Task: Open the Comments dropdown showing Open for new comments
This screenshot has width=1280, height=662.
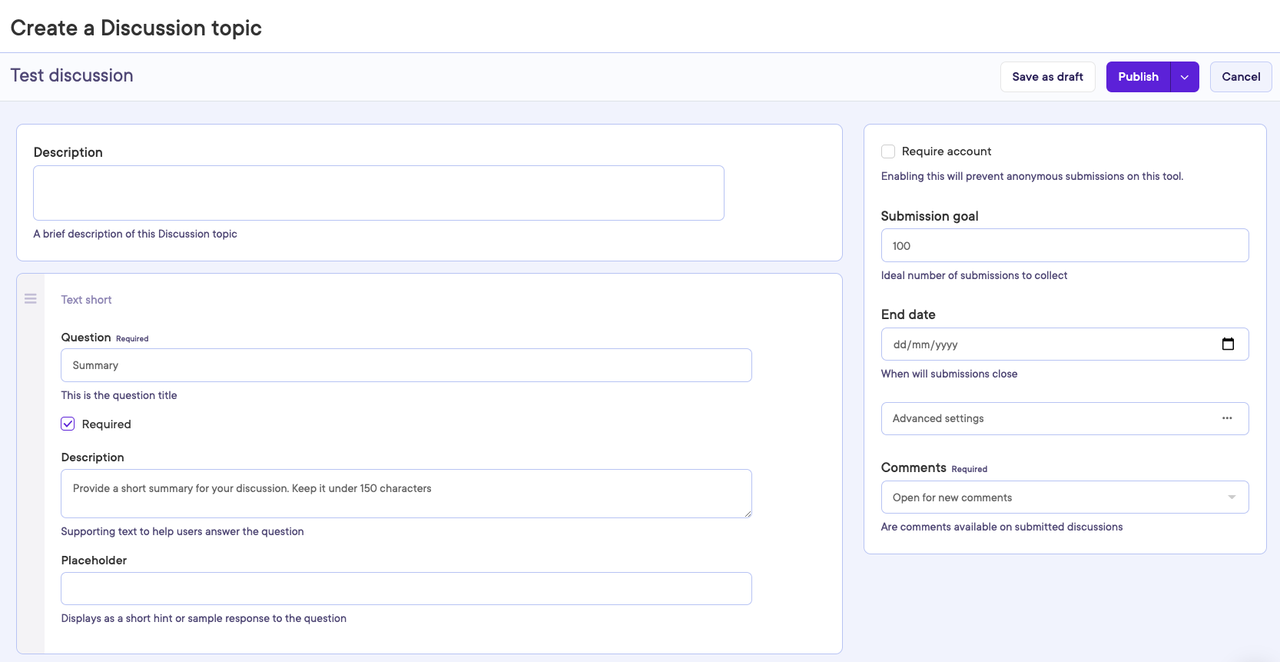Action: tap(1064, 496)
